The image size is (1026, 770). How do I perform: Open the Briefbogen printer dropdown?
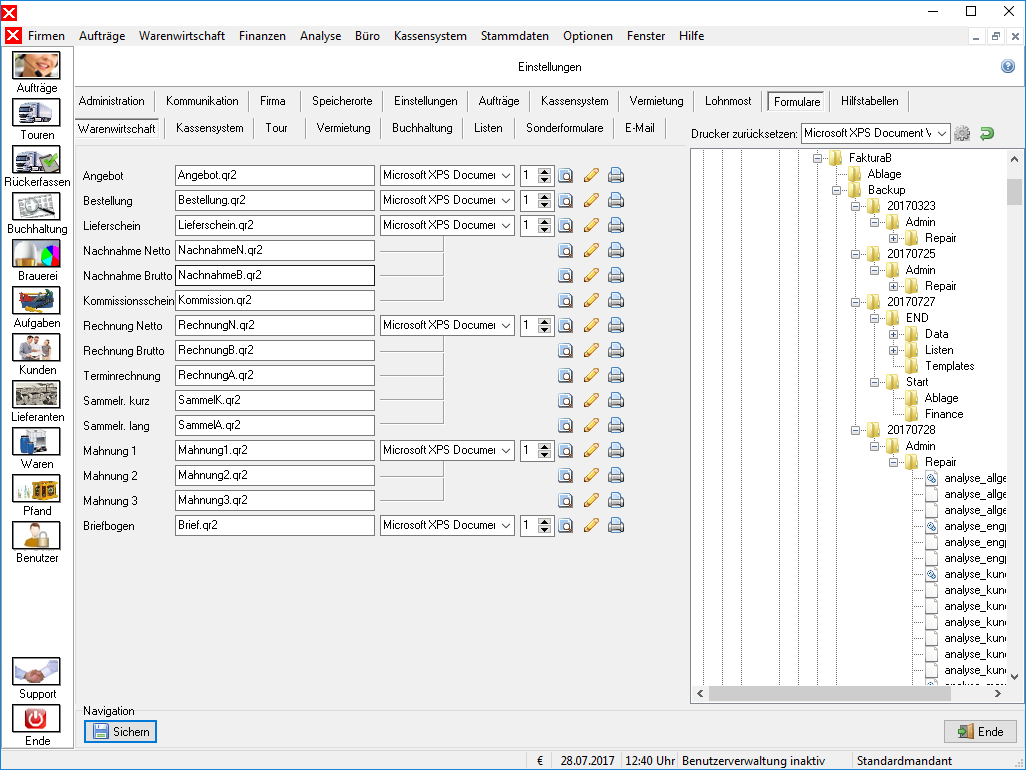coord(506,525)
